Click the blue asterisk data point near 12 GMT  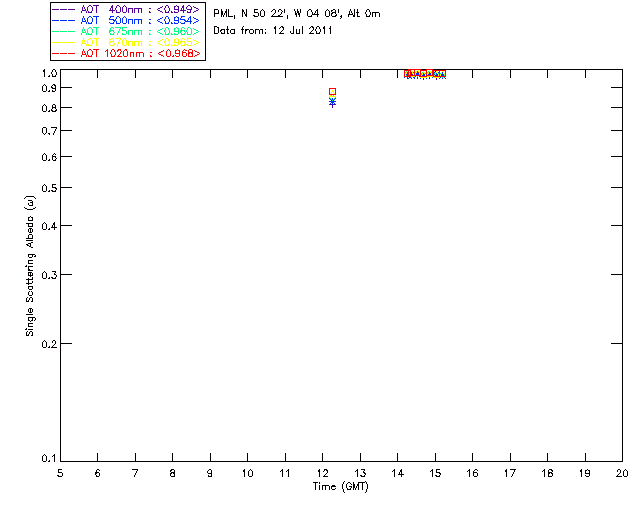333,102
